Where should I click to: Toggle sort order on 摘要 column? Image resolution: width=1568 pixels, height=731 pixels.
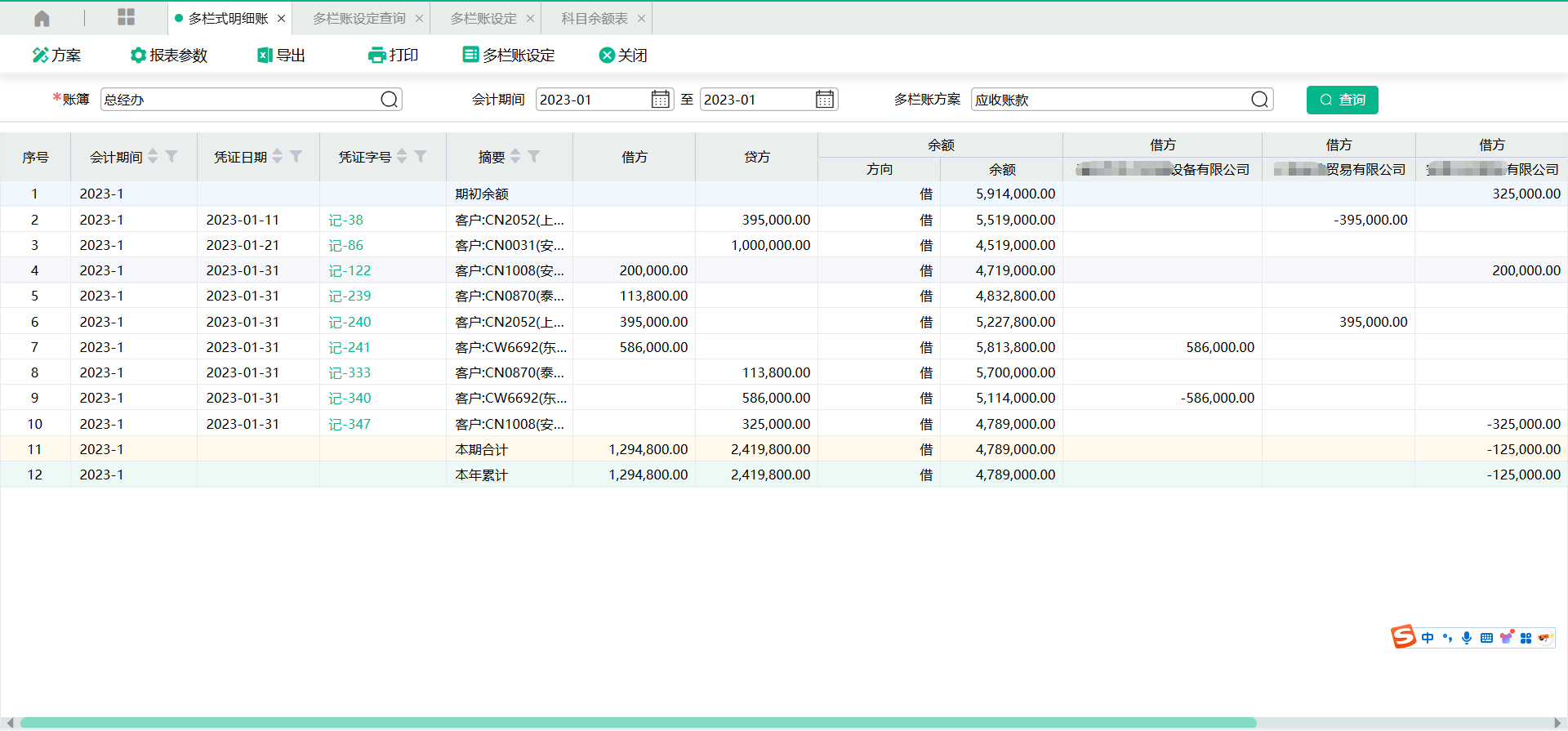point(515,156)
